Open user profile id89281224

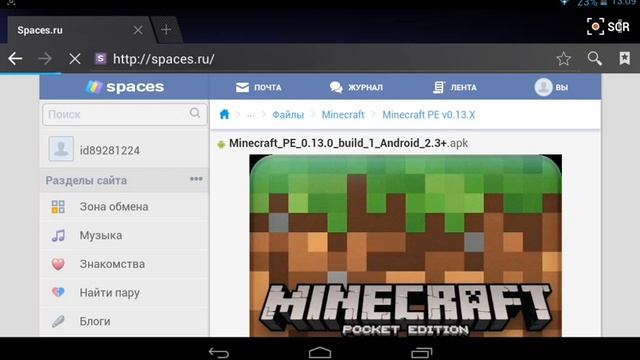[124, 150]
